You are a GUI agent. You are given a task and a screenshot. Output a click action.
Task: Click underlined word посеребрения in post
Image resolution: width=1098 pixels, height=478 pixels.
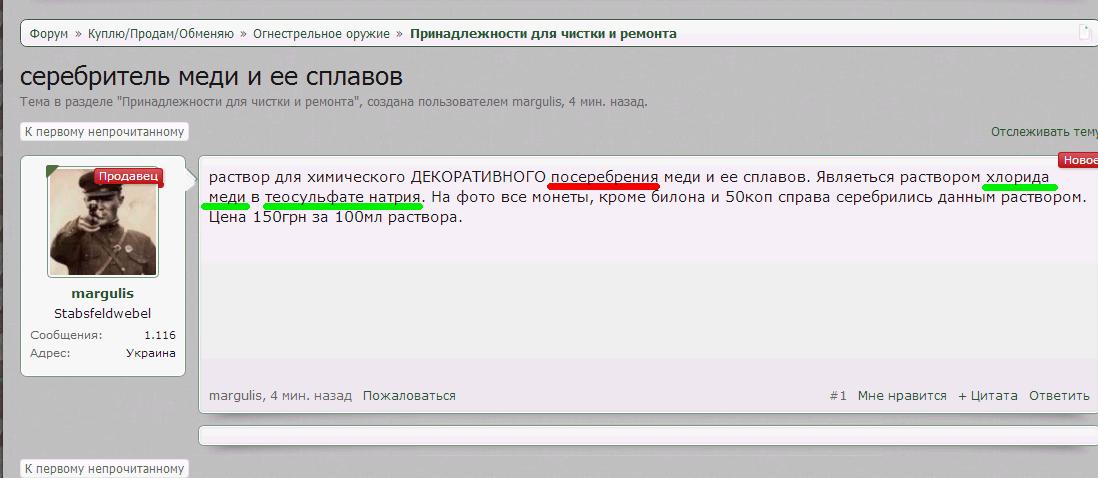(604, 177)
